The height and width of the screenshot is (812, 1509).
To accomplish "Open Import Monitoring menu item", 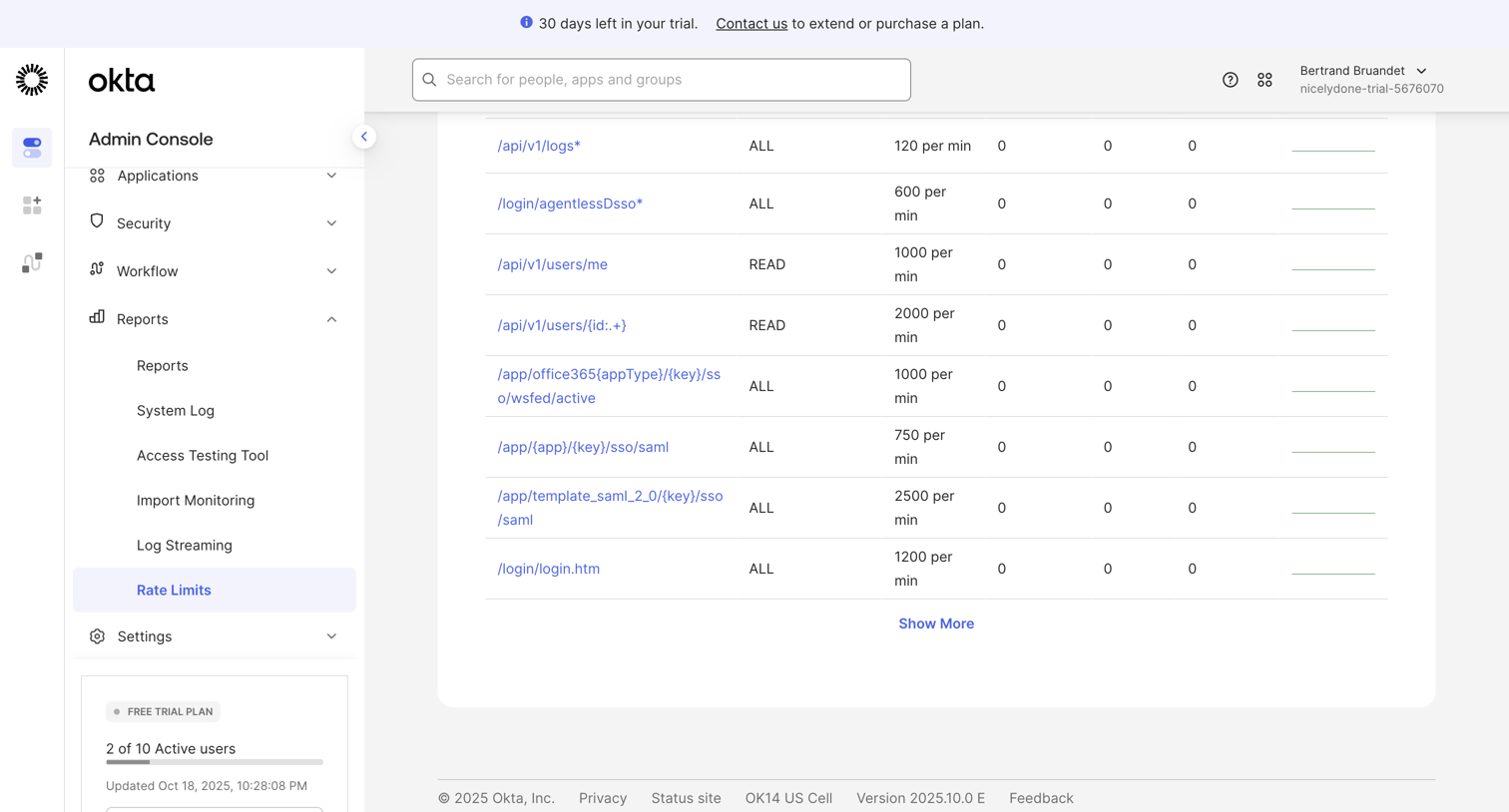I will point(196,501).
